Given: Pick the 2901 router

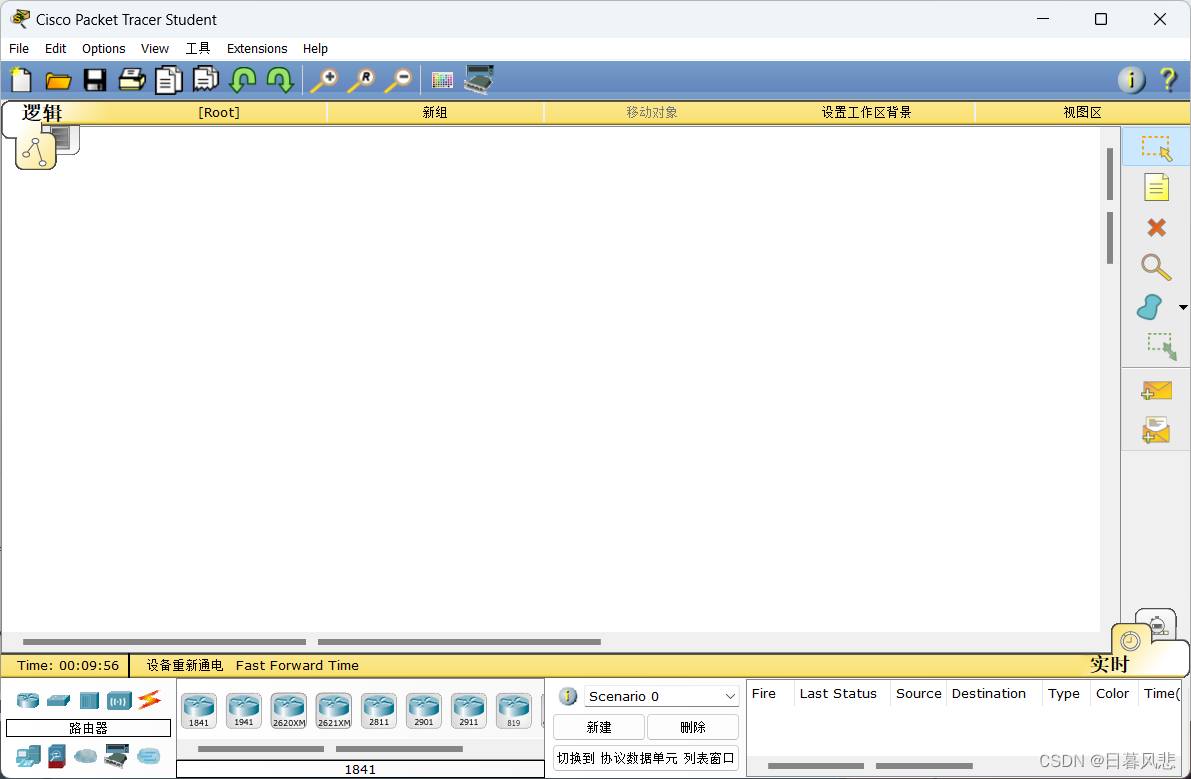Looking at the screenshot, I should click(x=424, y=711).
